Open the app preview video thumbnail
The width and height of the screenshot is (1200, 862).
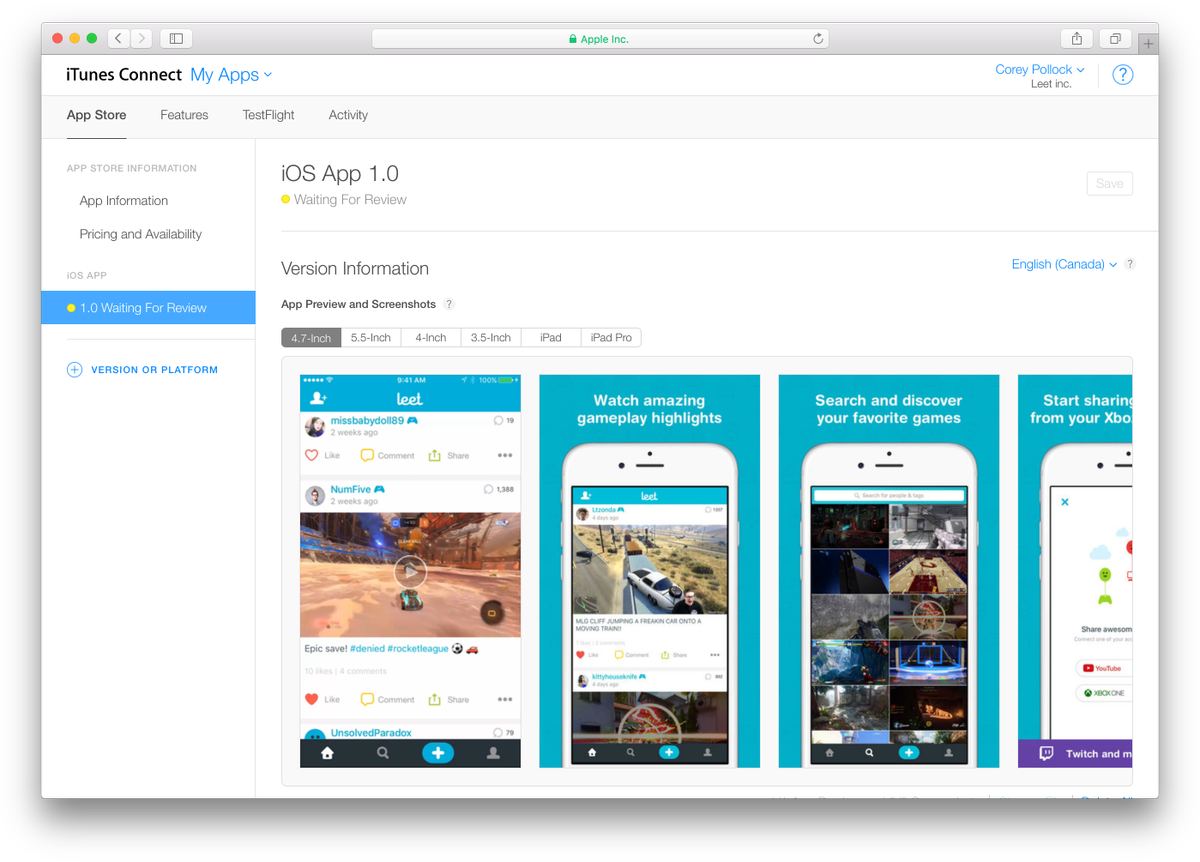click(x=410, y=571)
